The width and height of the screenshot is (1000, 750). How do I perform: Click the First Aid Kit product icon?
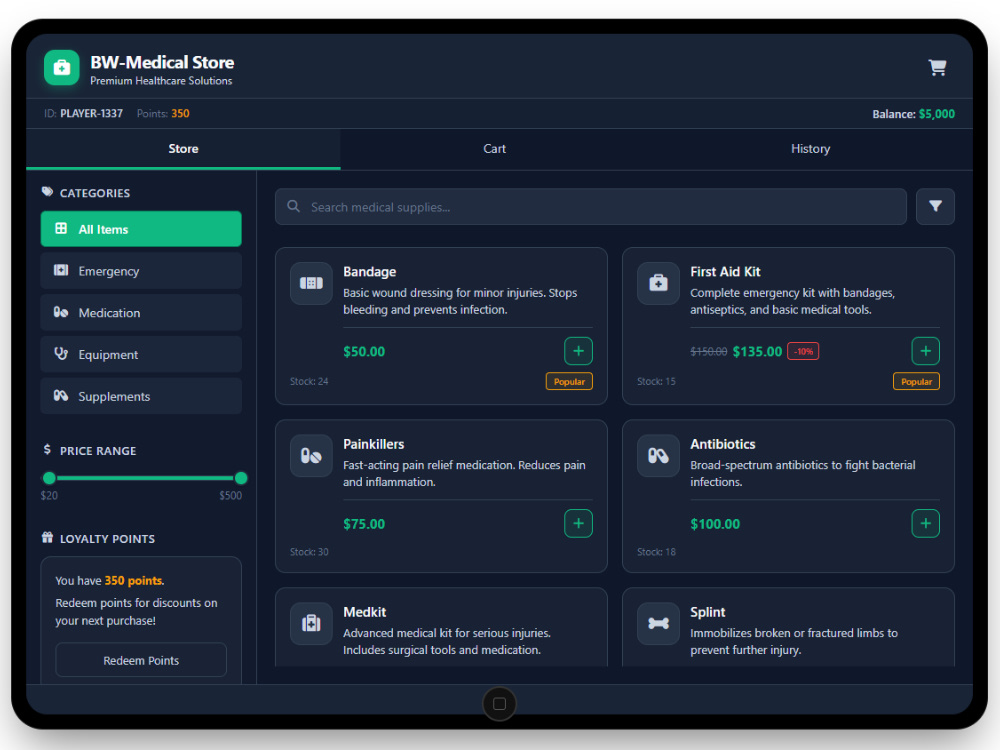point(658,283)
